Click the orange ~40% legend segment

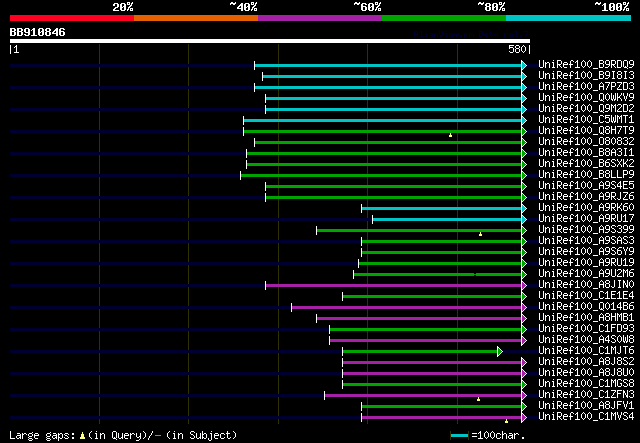pyautogui.click(x=196, y=18)
